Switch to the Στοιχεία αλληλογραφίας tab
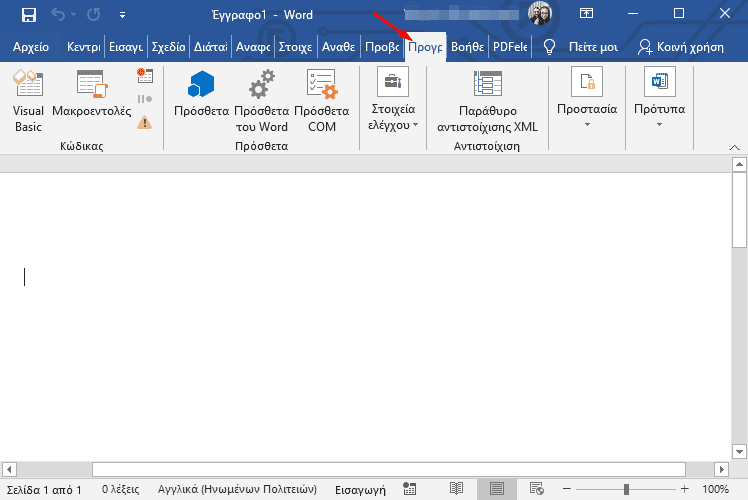The height and width of the screenshot is (500, 748). pyautogui.click(x=295, y=47)
